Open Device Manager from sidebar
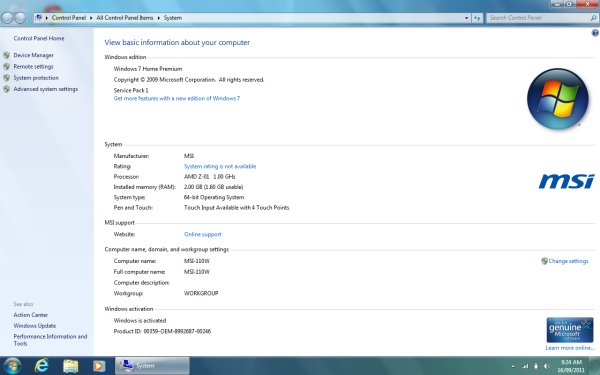Image resolution: width=600 pixels, height=375 pixels. (33, 55)
